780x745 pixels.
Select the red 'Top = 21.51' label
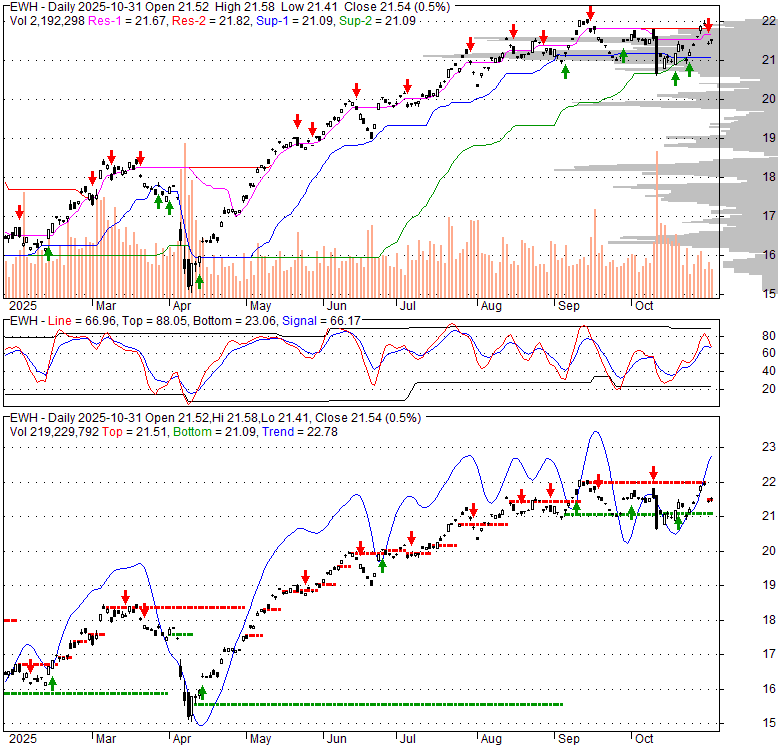tap(134, 432)
